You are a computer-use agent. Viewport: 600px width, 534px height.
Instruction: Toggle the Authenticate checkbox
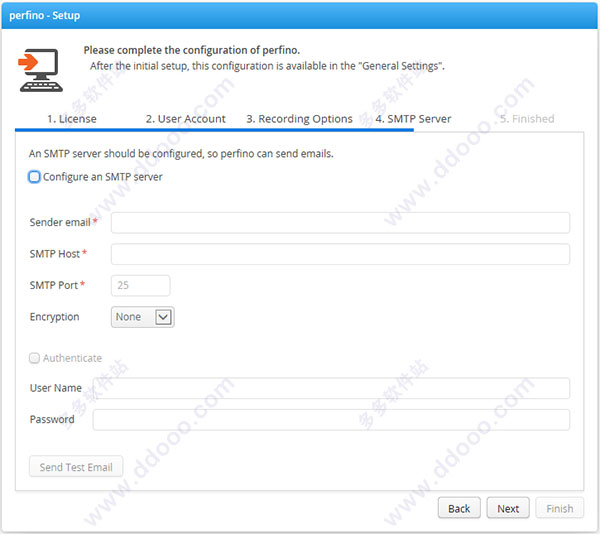(34, 358)
